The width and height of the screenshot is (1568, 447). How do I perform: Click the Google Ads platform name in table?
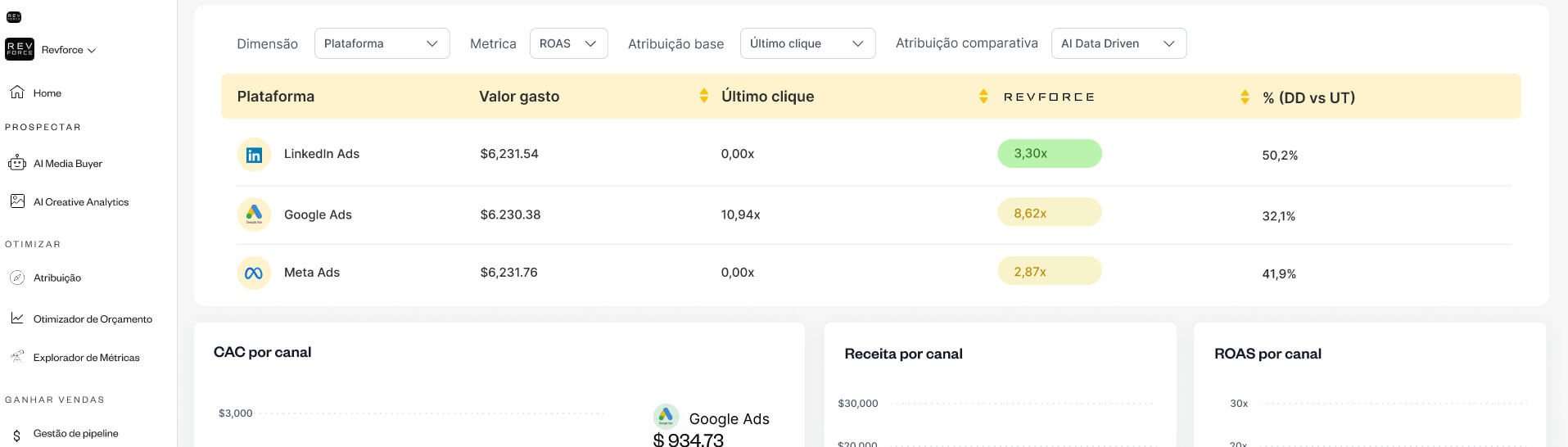318,214
